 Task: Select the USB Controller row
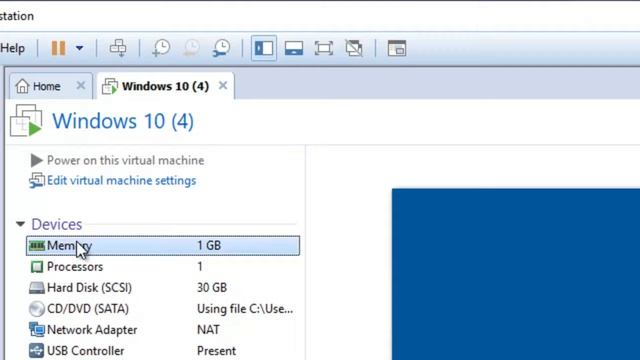(x=163, y=351)
